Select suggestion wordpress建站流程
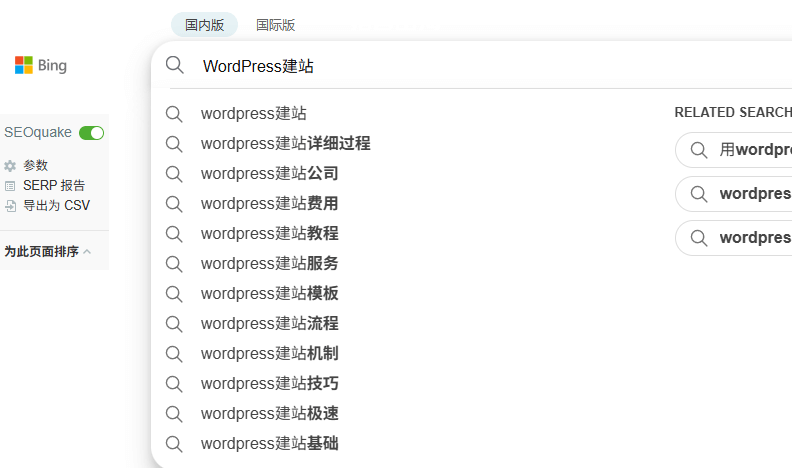792x468 pixels. (269, 324)
